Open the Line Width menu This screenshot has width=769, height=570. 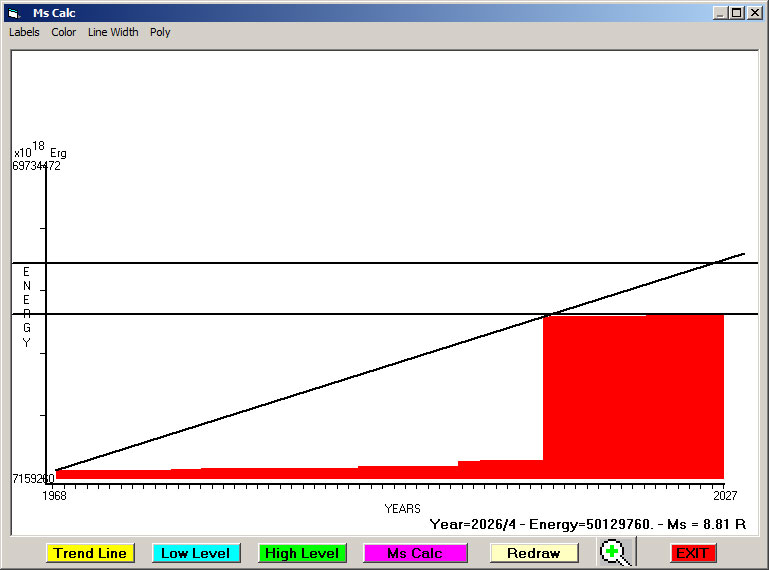tap(113, 32)
